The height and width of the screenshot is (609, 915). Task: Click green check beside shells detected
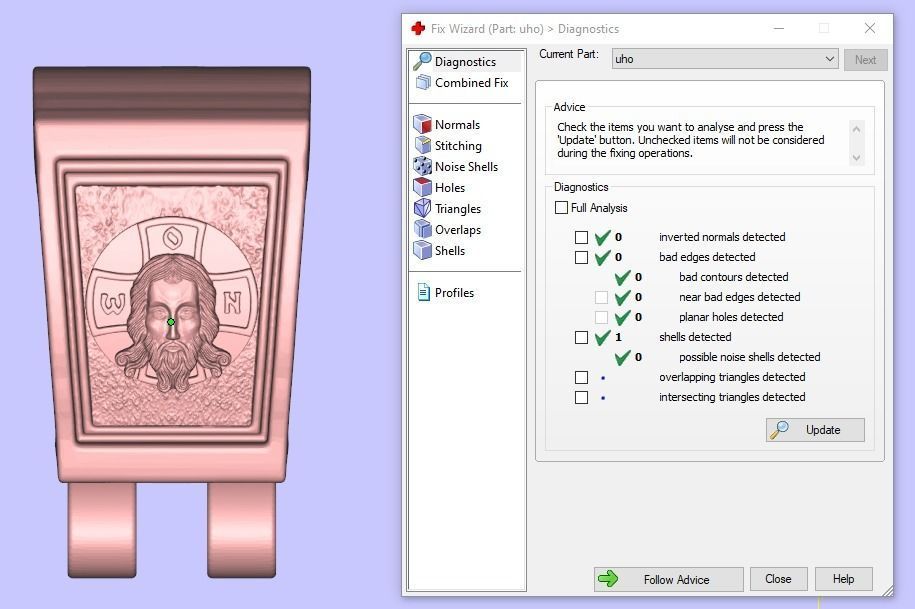point(602,337)
